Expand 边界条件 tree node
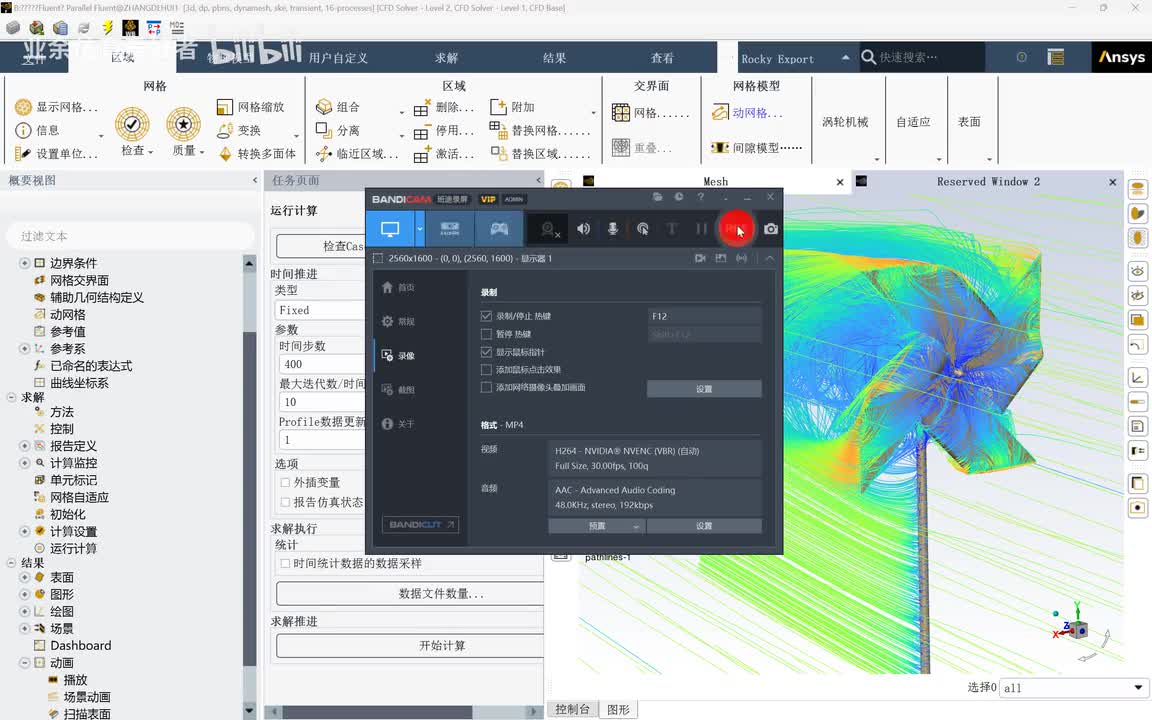Viewport: 1152px width, 720px height. point(24,263)
